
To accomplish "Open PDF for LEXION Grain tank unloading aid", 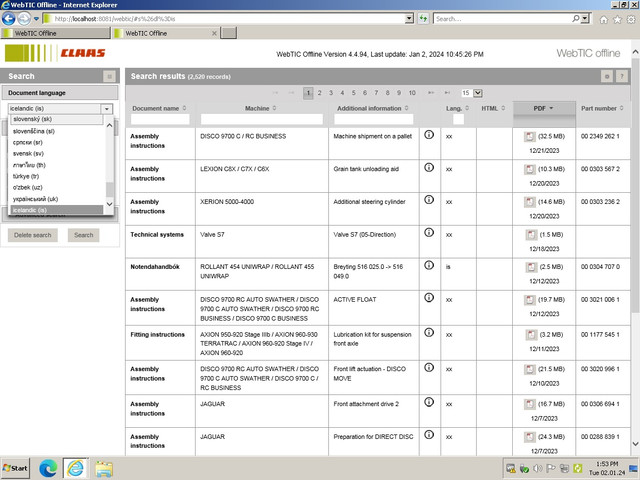I will click(x=529, y=169).
